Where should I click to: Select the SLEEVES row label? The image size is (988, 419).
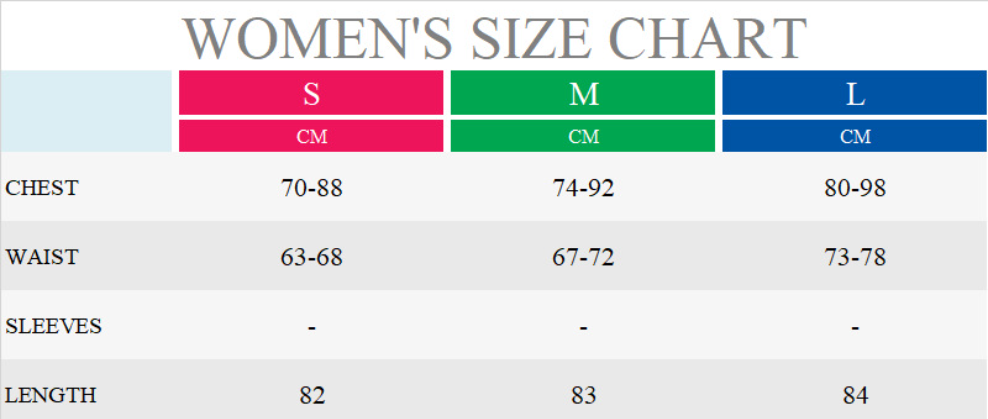click(53, 326)
